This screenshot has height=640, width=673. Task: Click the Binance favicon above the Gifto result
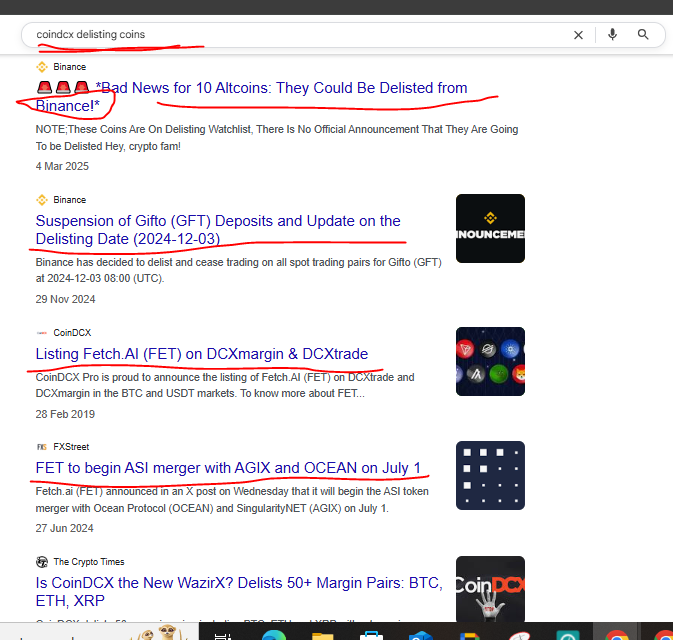click(42, 200)
